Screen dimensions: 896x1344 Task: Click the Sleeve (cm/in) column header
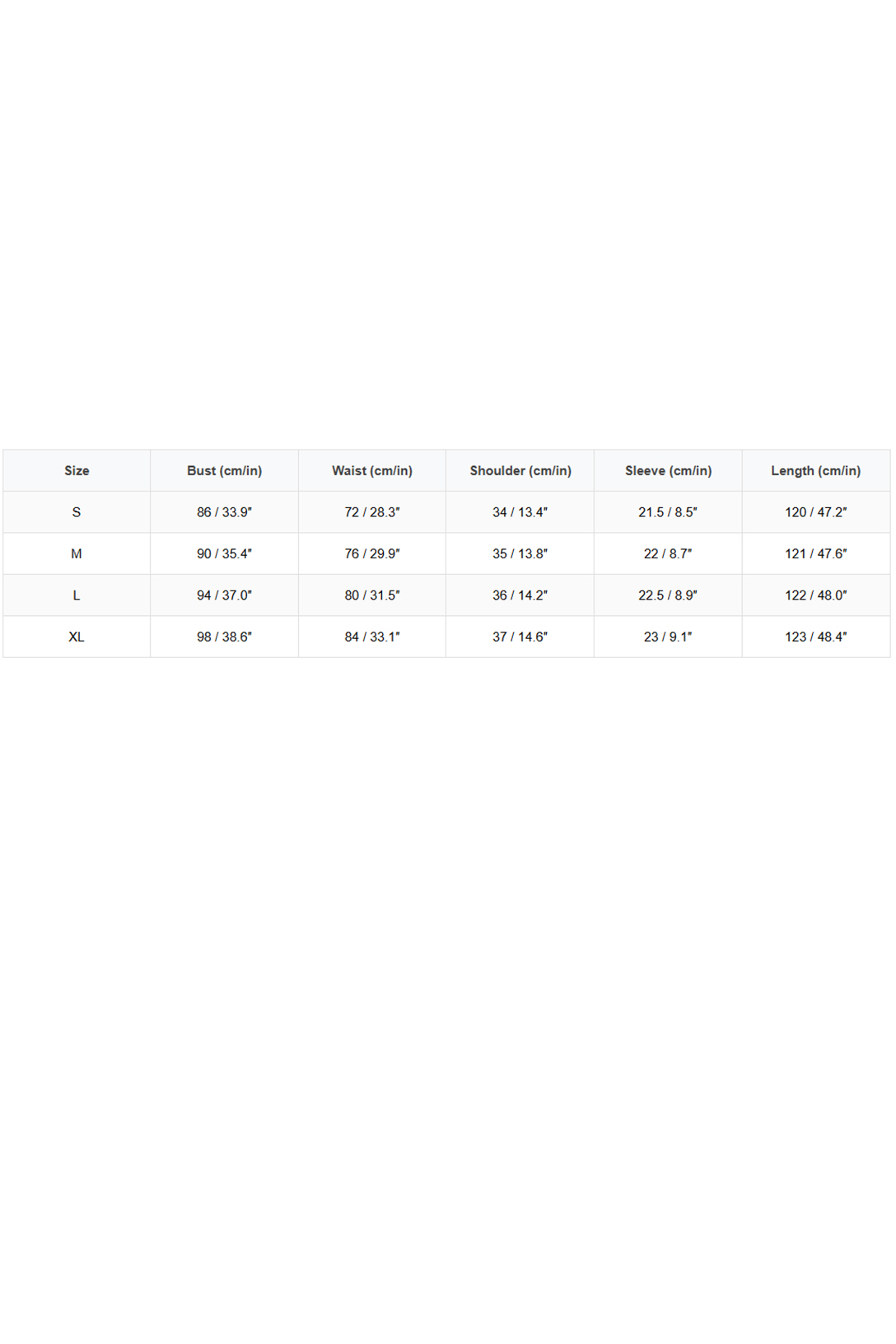click(668, 471)
